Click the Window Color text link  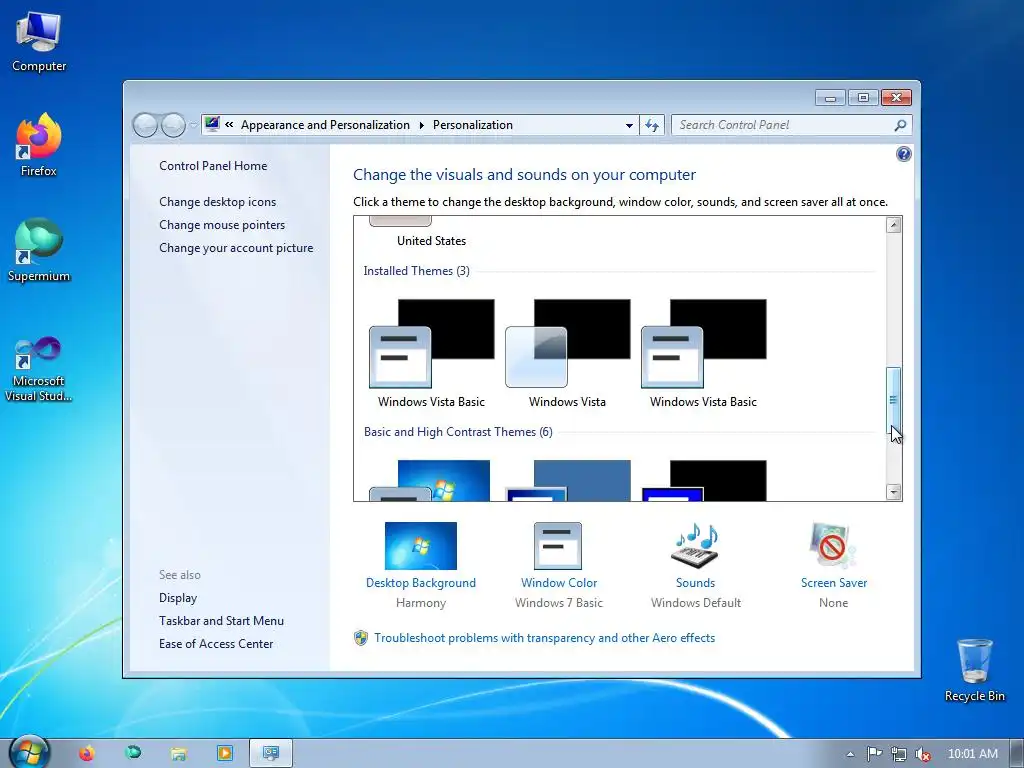click(x=558, y=583)
